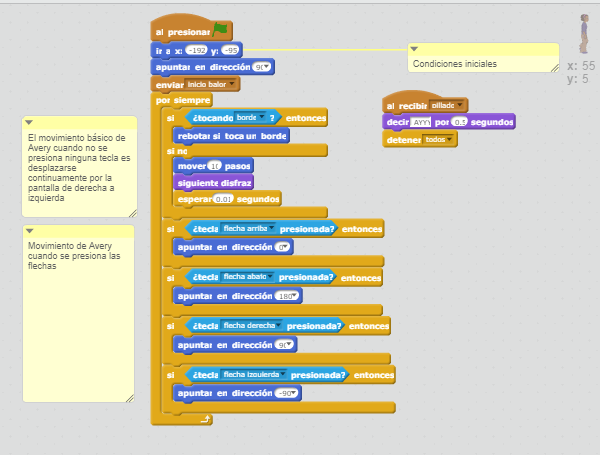The image size is (600, 455).
Task: Click the loop arrow at the forever block's end
Action: 205,418
